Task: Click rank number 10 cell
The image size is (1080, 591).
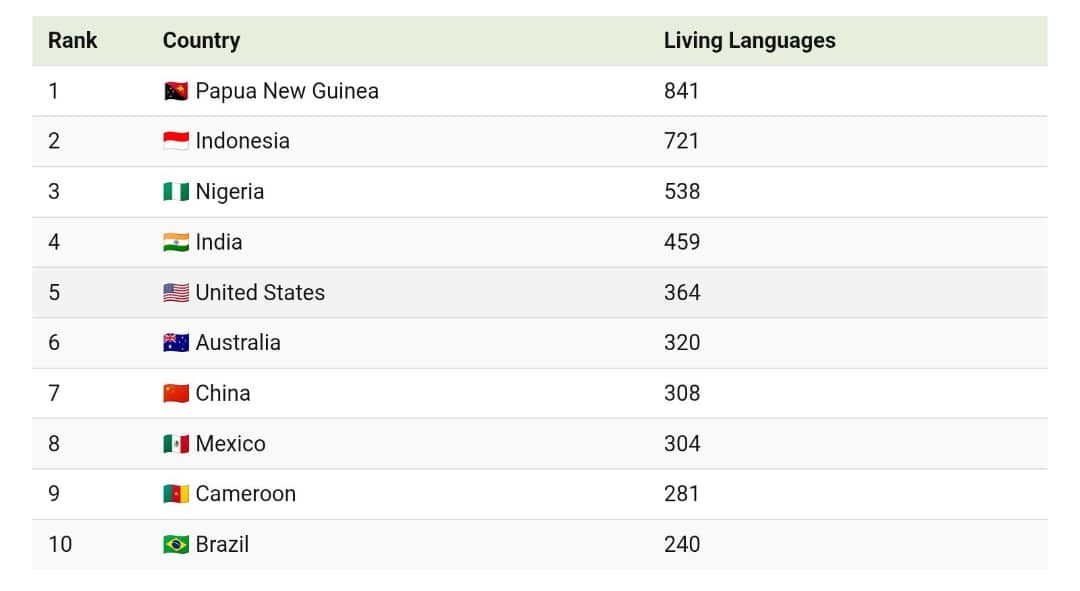Action: (x=60, y=544)
